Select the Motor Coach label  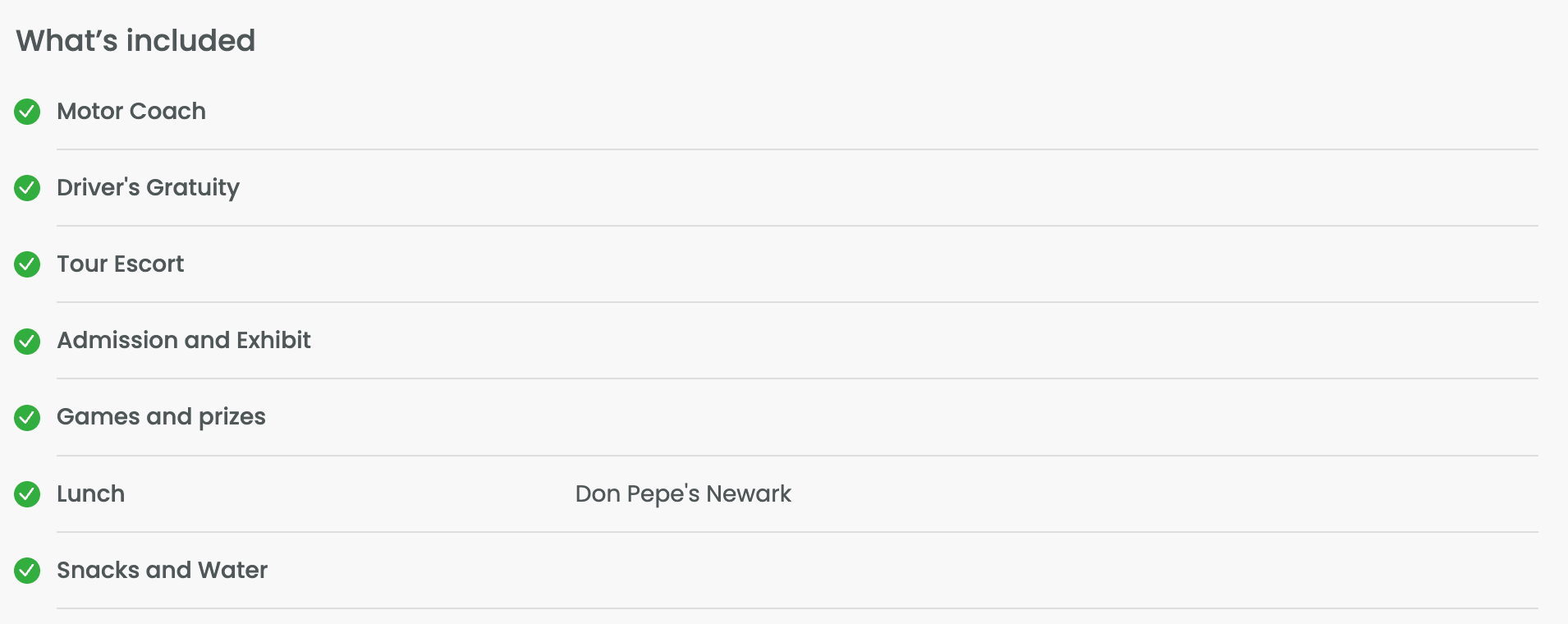coord(131,111)
